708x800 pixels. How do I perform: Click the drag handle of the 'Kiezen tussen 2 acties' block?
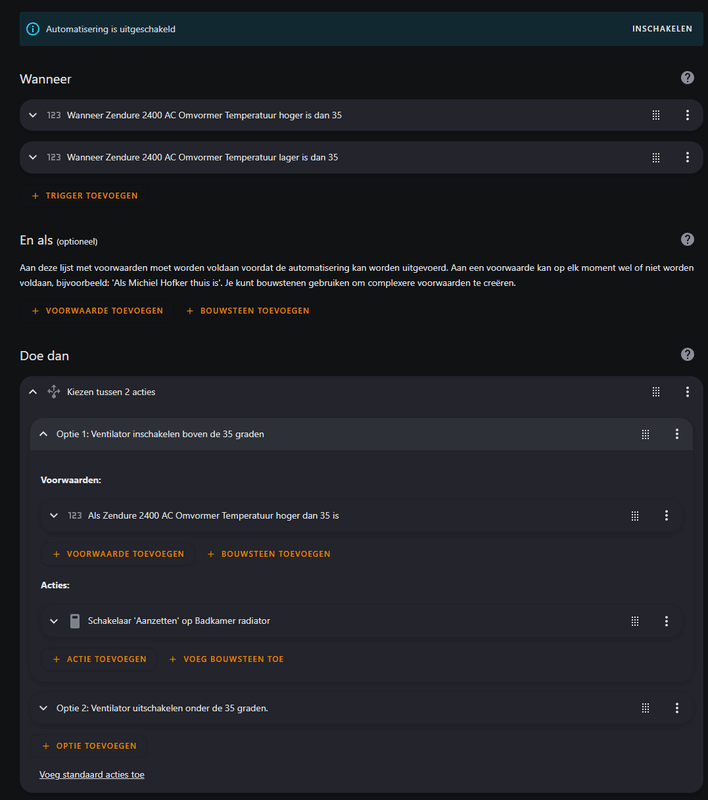tap(656, 391)
